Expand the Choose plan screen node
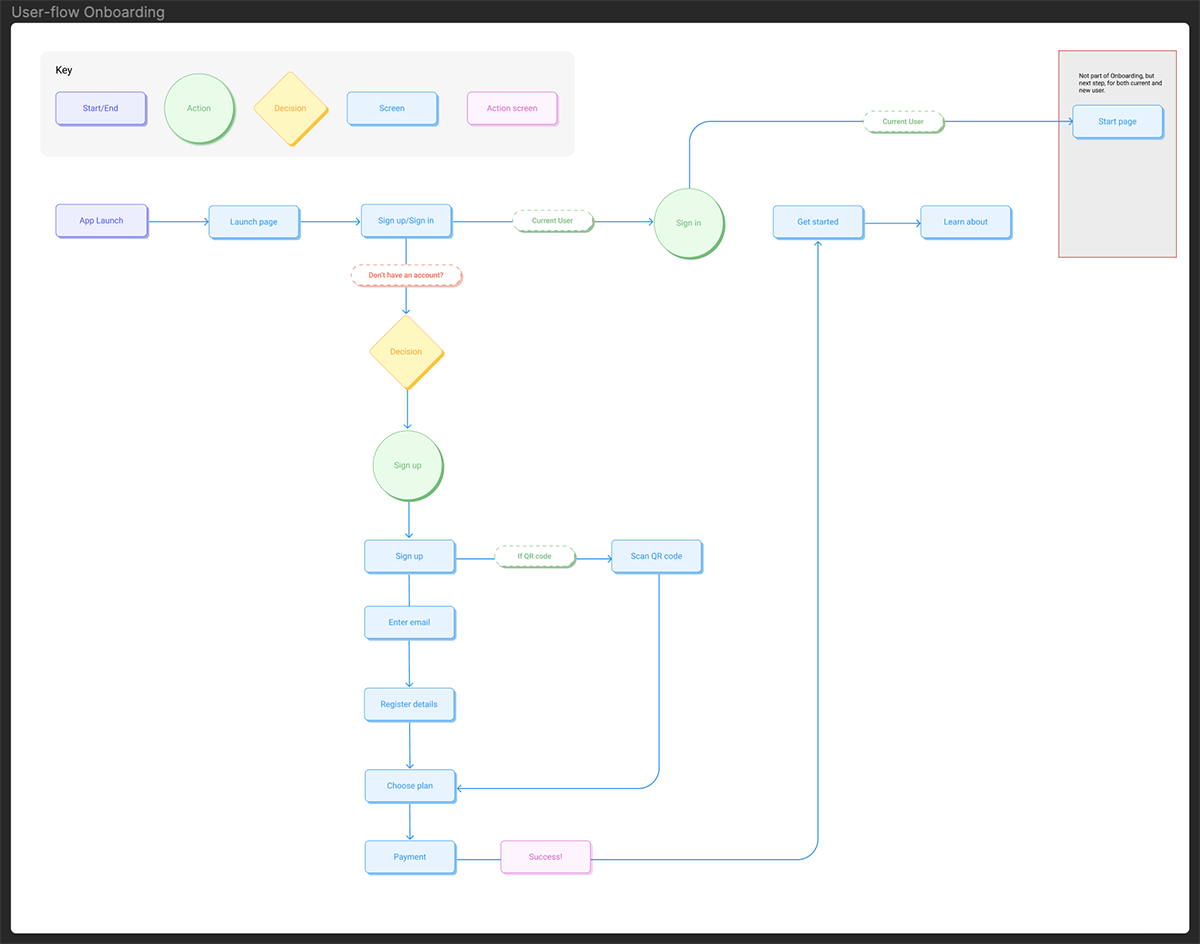The height and width of the screenshot is (944, 1200). pyautogui.click(x=409, y=786)
